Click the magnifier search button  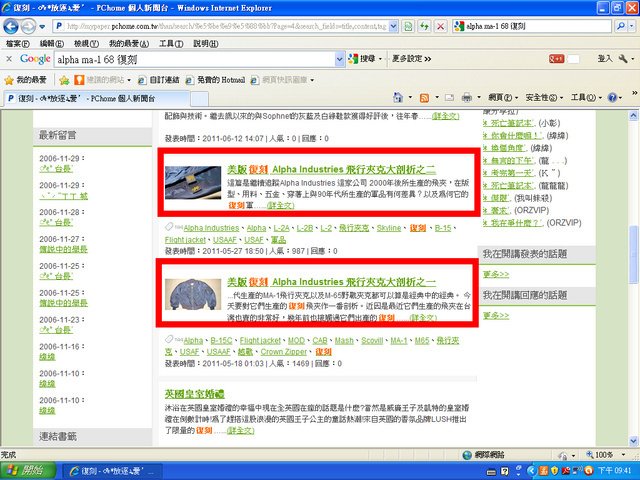(621, 27)
